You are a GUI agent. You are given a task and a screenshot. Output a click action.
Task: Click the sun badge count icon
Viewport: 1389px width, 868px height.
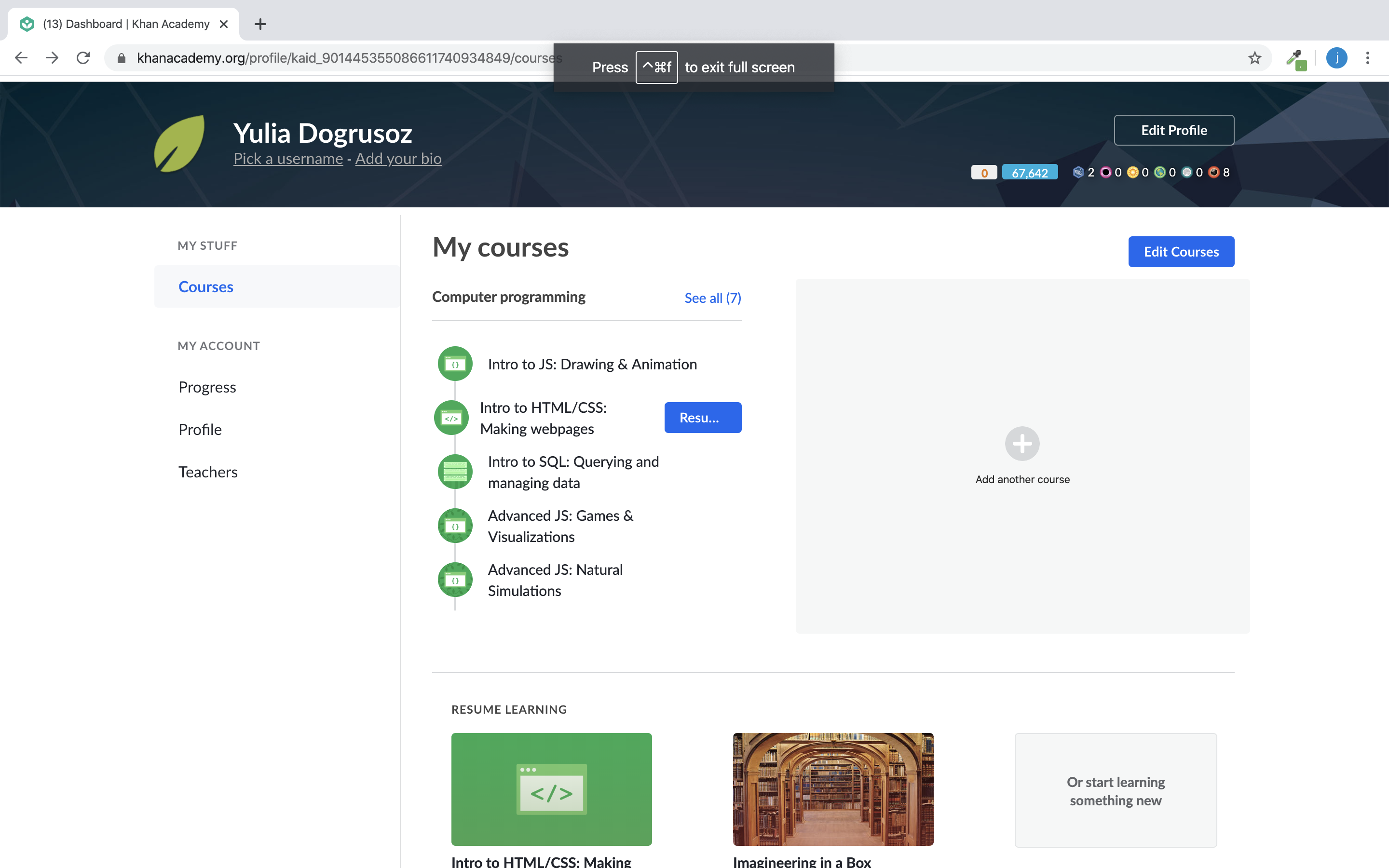[1132, 172]
